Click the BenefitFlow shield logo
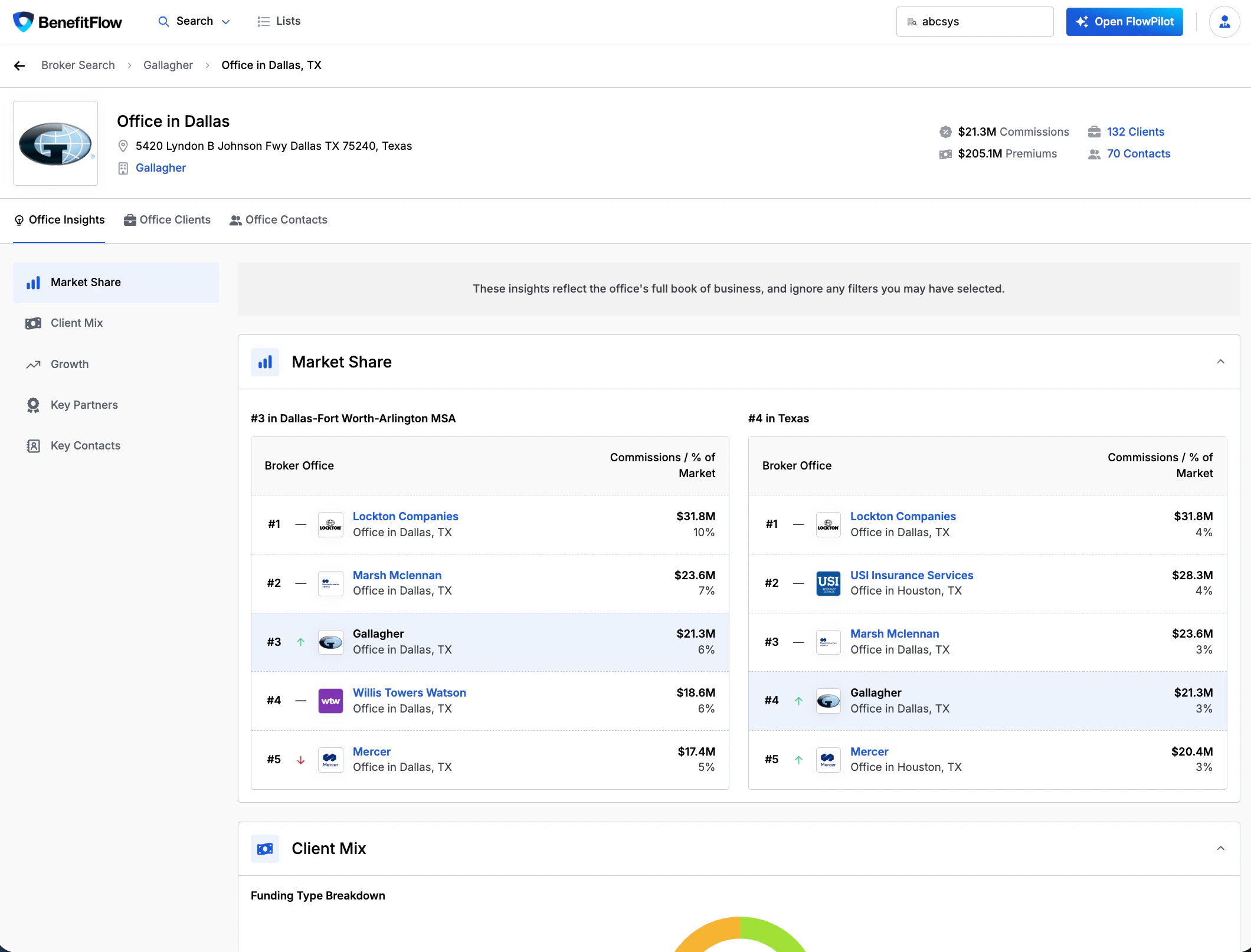The image size is (1251, 952). click(x=23, y=21)
